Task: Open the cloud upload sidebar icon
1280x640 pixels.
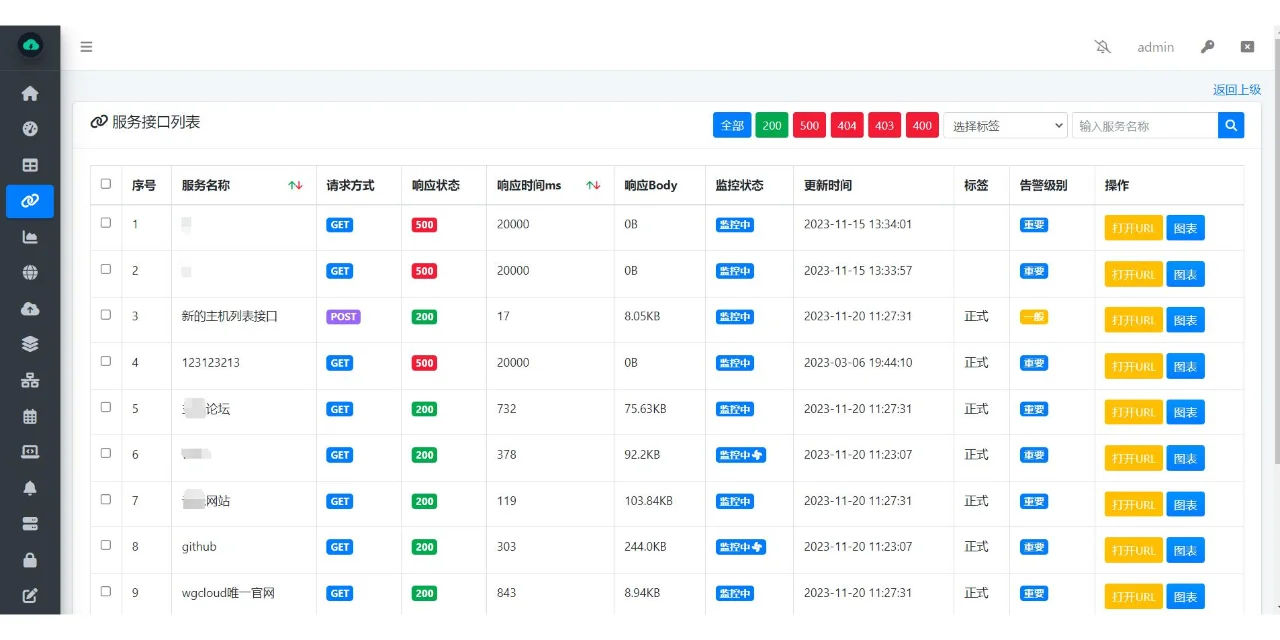Action: [30, 308]
